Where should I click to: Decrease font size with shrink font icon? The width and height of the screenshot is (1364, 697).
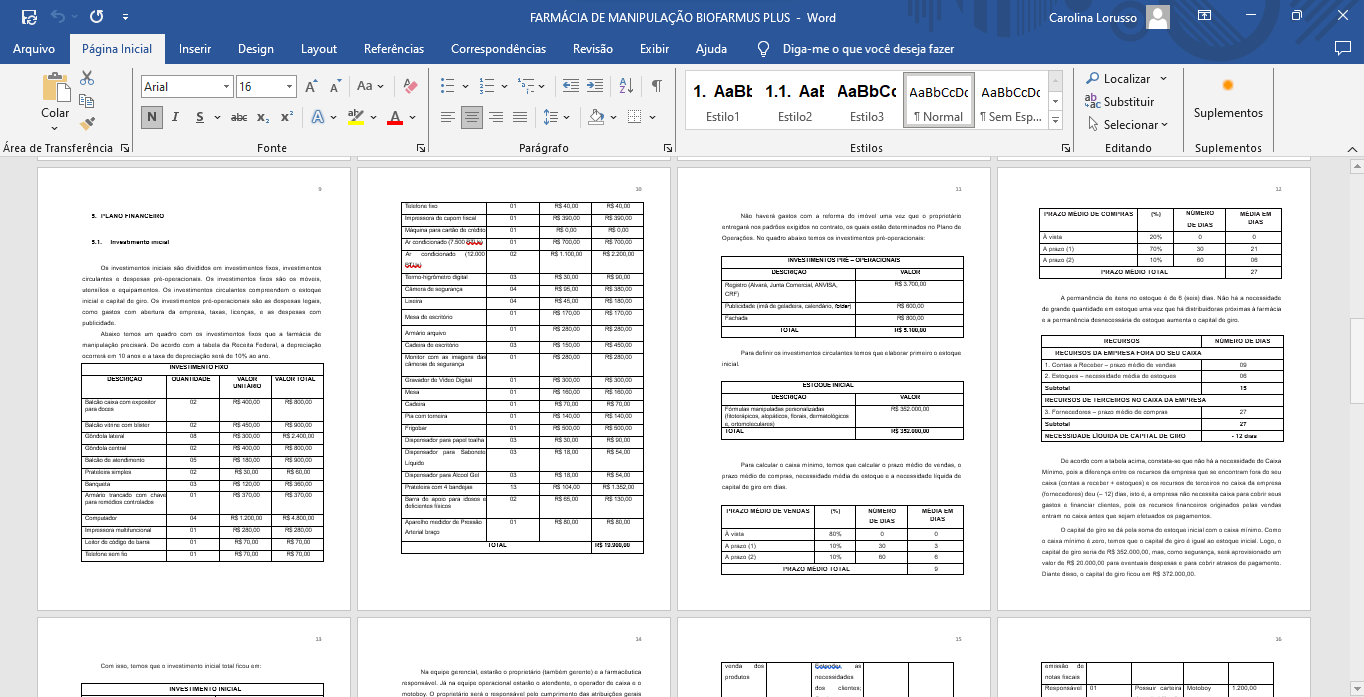pos(335,87)
